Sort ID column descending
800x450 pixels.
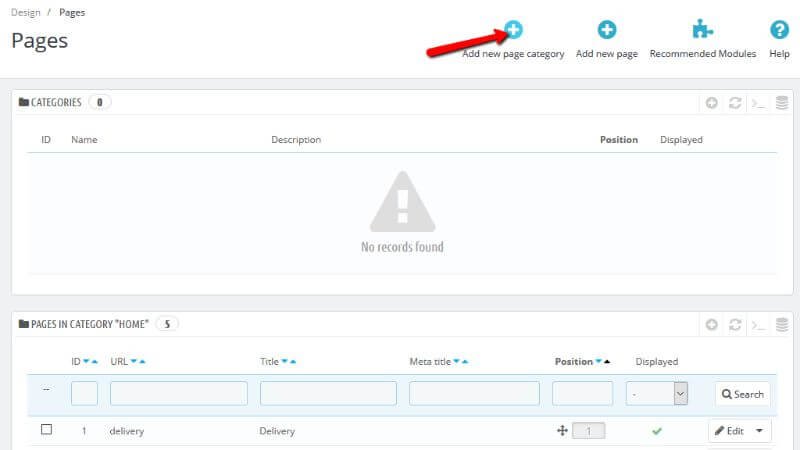pyautogui.click(x=86, y=361)
